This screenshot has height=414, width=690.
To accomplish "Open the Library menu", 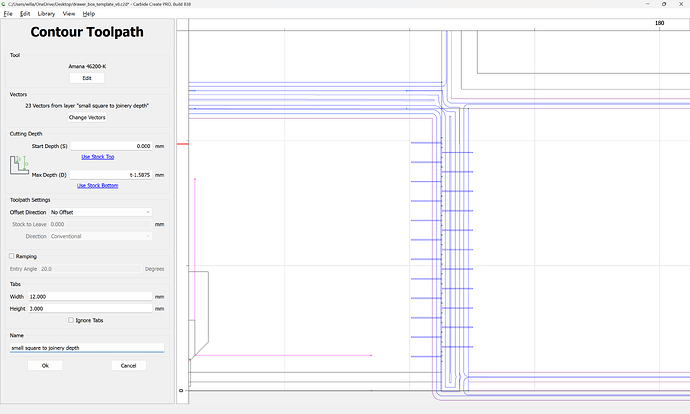I will (x=46, y=14).
